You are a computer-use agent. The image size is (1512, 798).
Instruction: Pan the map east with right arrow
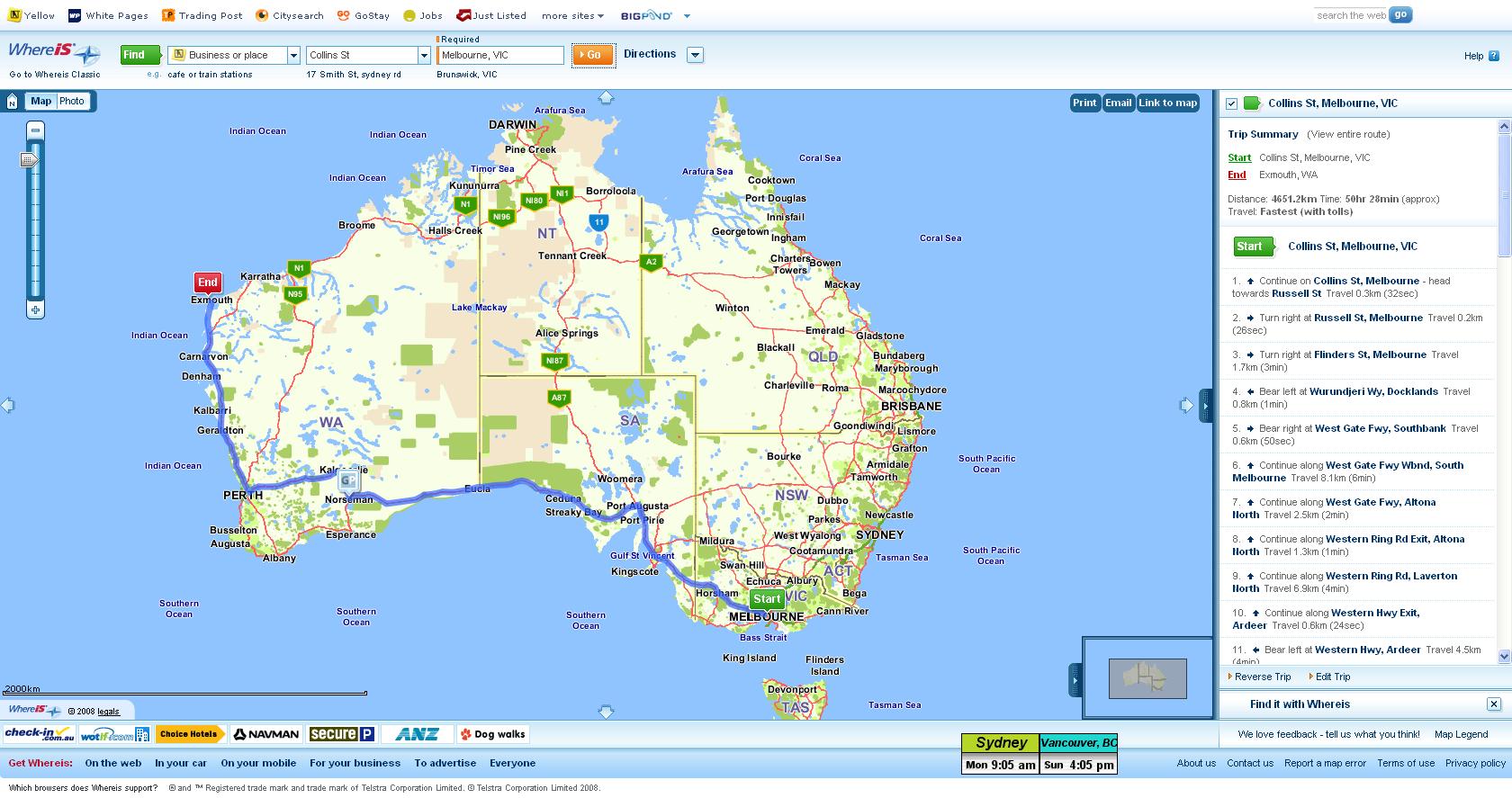coord(1186,406)
